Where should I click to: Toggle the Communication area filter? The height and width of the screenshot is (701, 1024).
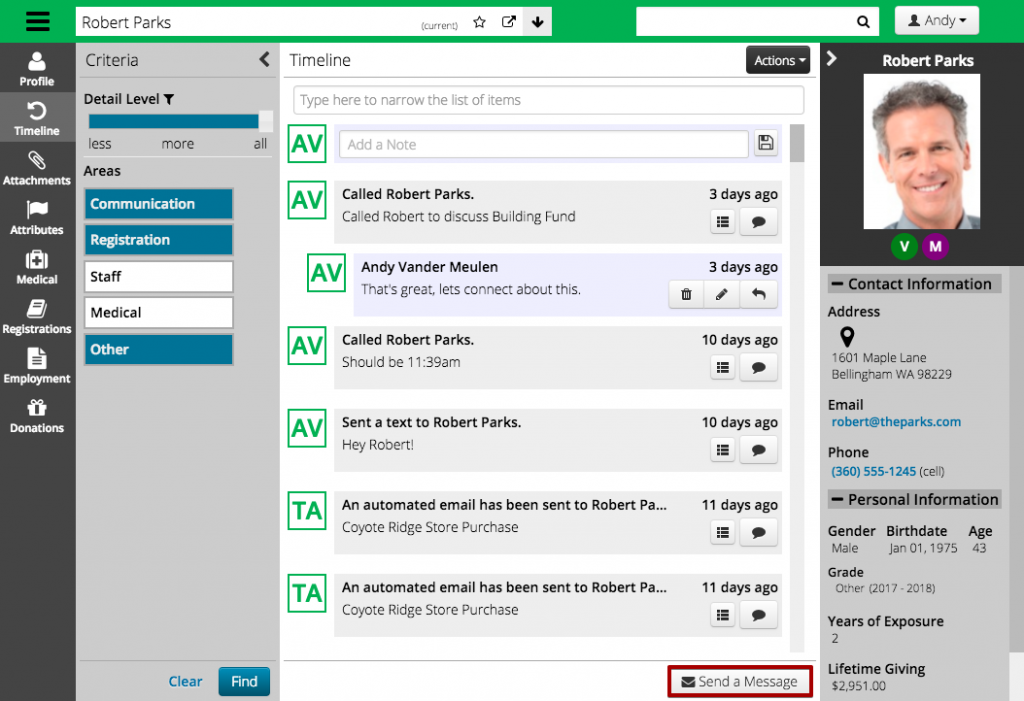pyautogui.click(x=158, y=204)
